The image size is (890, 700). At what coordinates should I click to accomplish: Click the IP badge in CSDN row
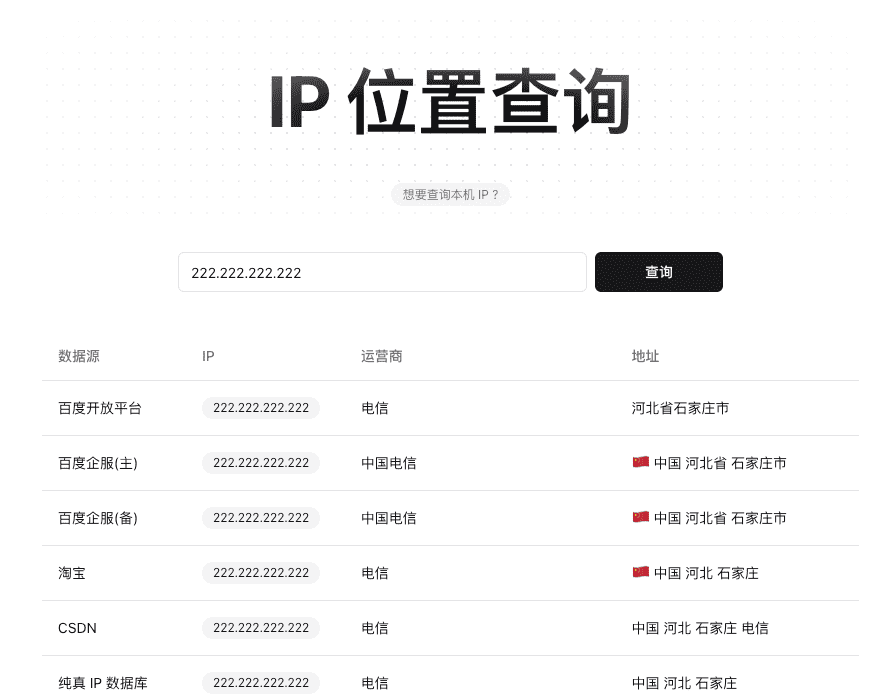tap(261, 628)
